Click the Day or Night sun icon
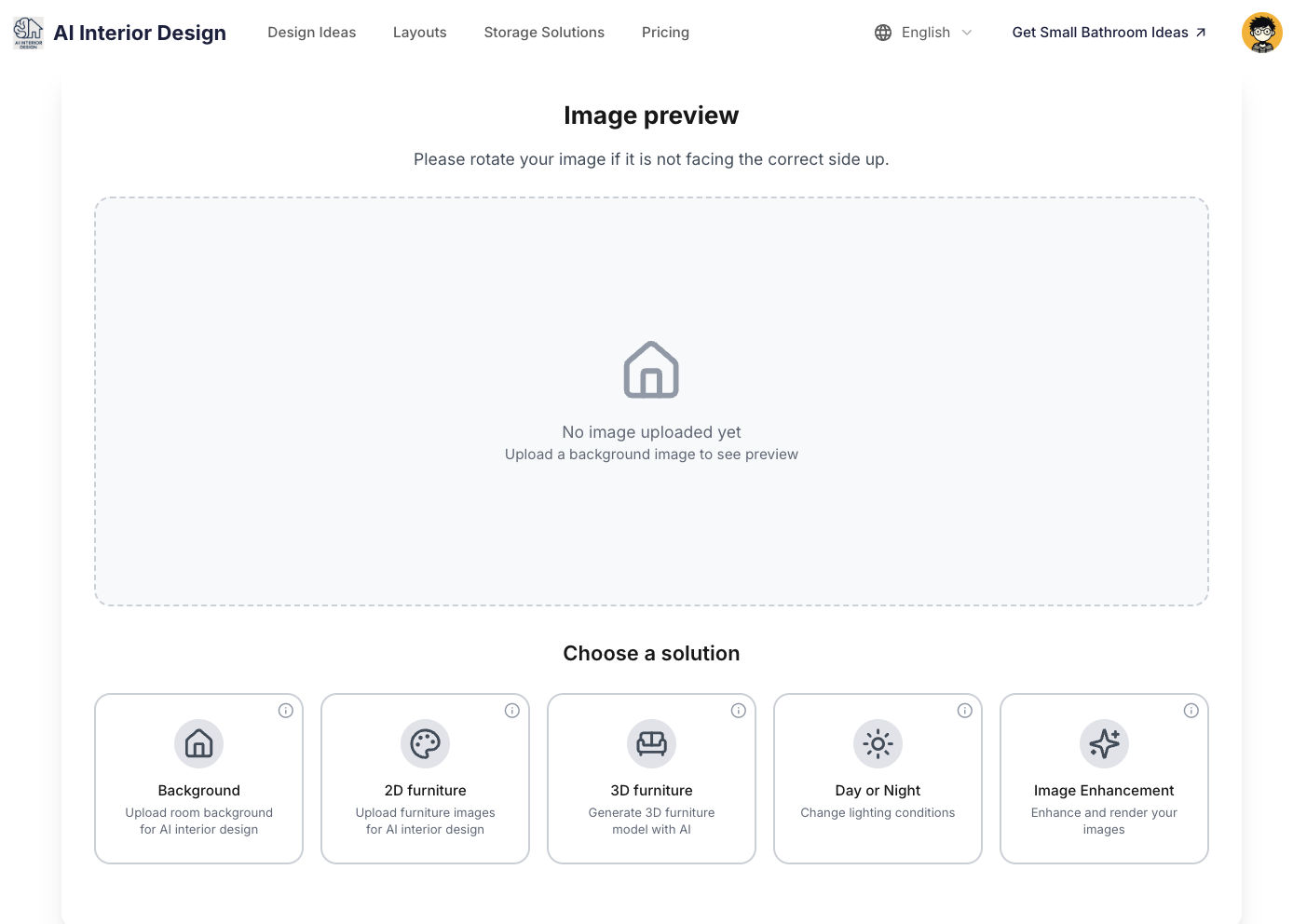Image resolution: width=1293 pixels, height=924 pixels. (x=878, y=743)
